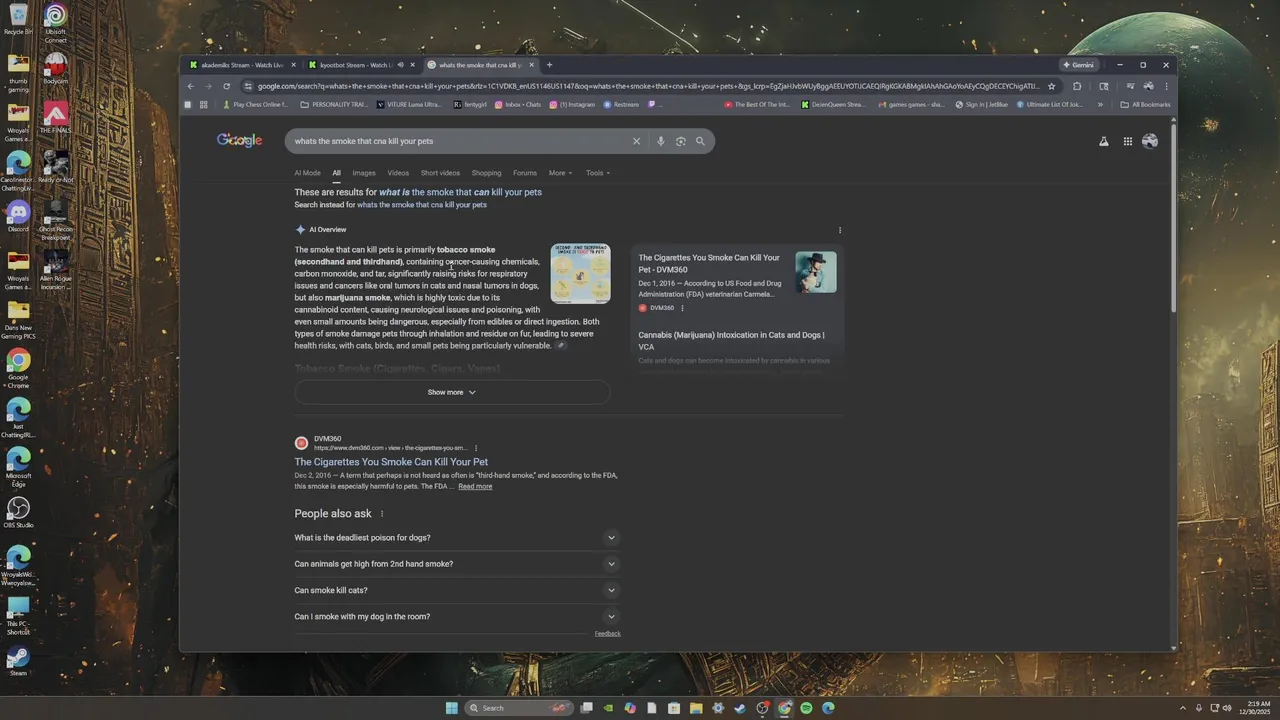Expand 'Can I smoke with my dog in the room?'
The width and height of the screenshot is (1280, 720).
pos(457,616)
